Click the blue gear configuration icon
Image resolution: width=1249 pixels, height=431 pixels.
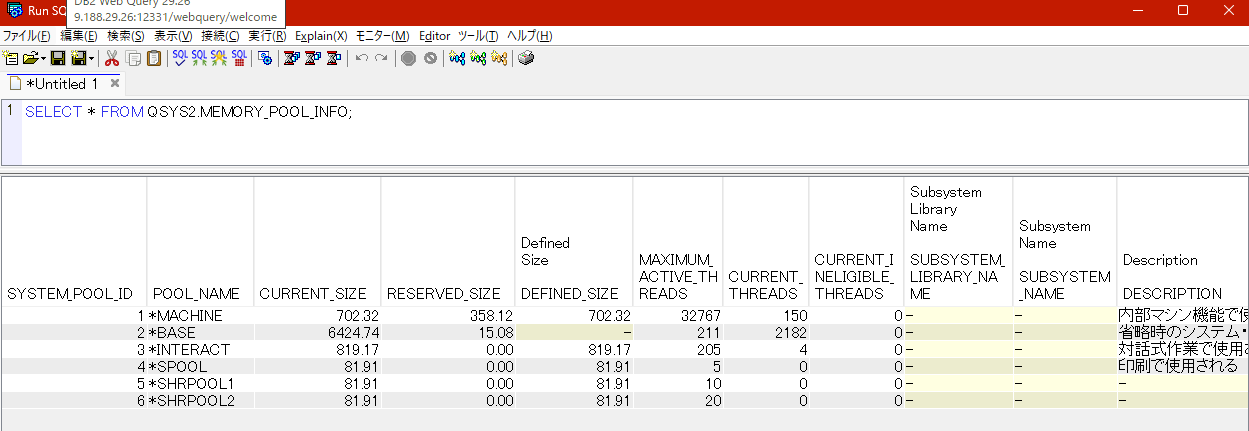pos(265,58)
